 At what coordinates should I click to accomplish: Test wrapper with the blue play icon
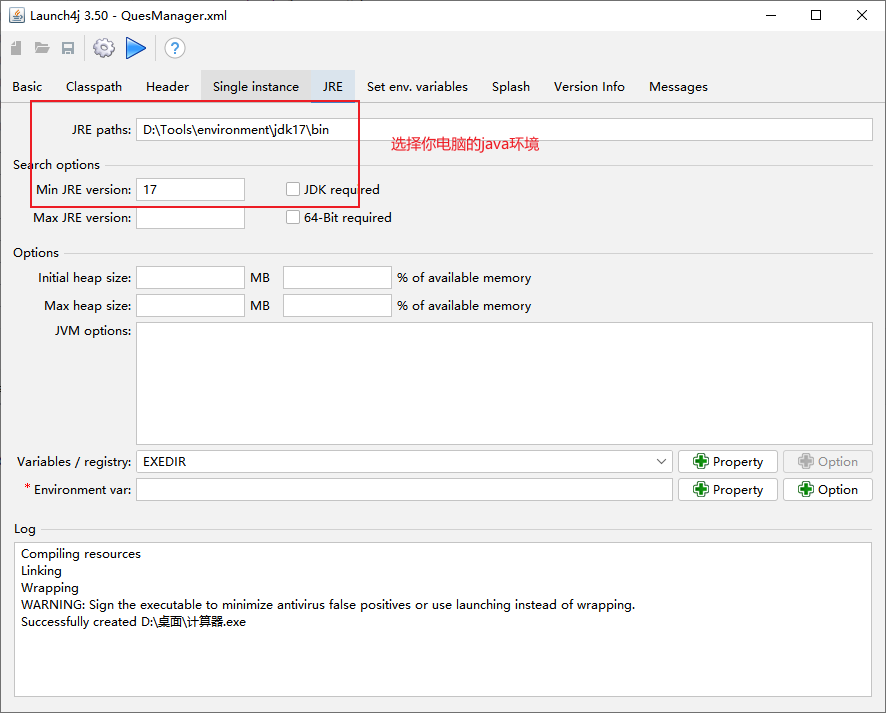[x=136, y=48]
